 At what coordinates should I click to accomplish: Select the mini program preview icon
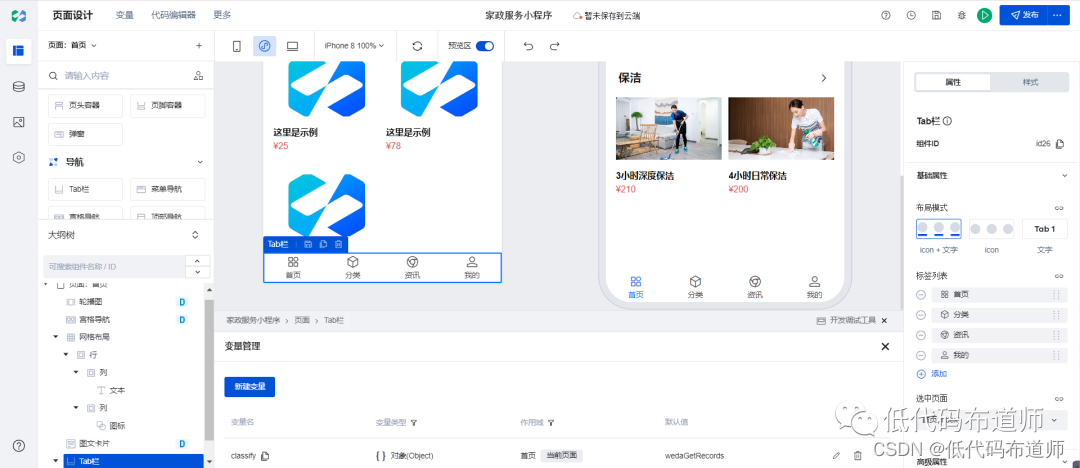click(264, 46)
